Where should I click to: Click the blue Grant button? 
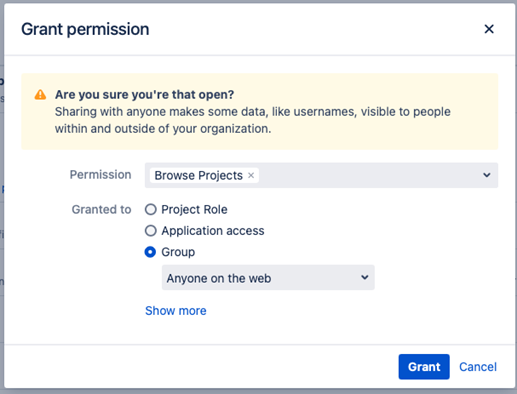click(x=424, y=367)
